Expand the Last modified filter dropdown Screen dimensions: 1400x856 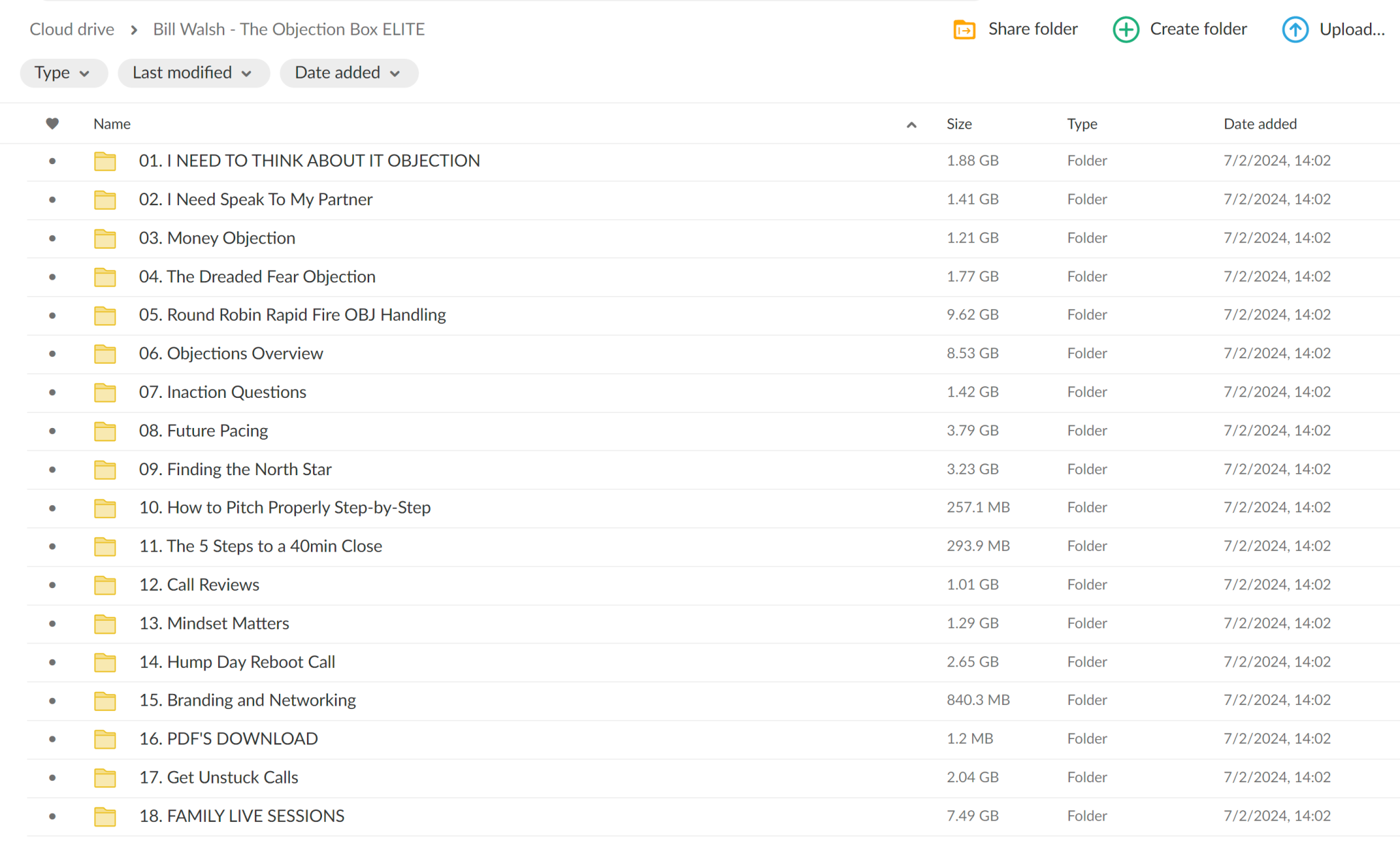[x=193, y=73]
